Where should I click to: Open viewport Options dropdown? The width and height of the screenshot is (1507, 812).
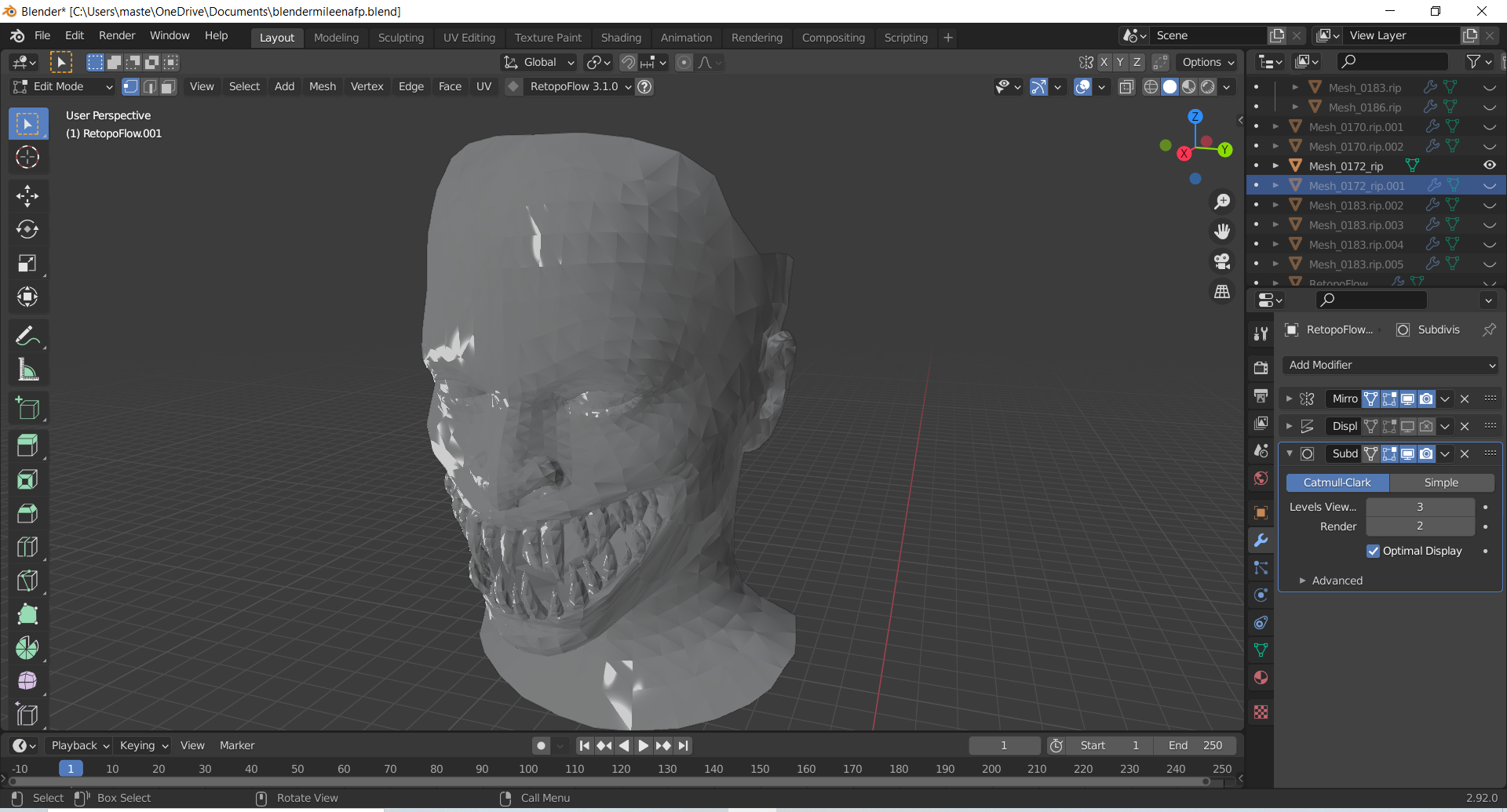1208,62
